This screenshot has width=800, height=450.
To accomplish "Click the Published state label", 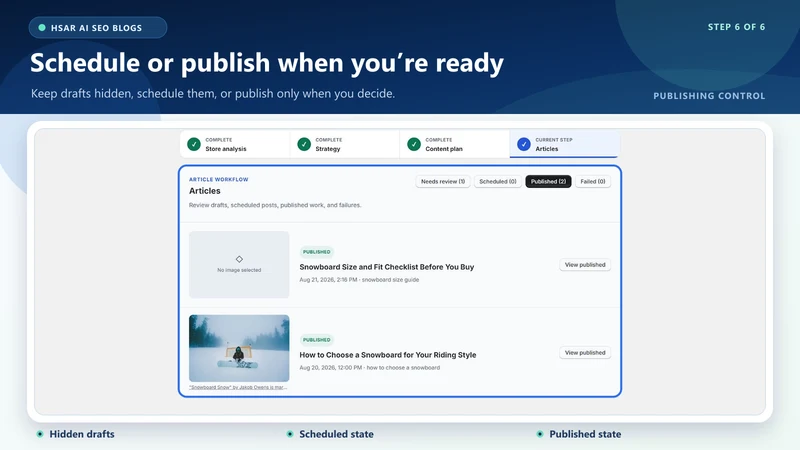I will [x=585, y=434].
